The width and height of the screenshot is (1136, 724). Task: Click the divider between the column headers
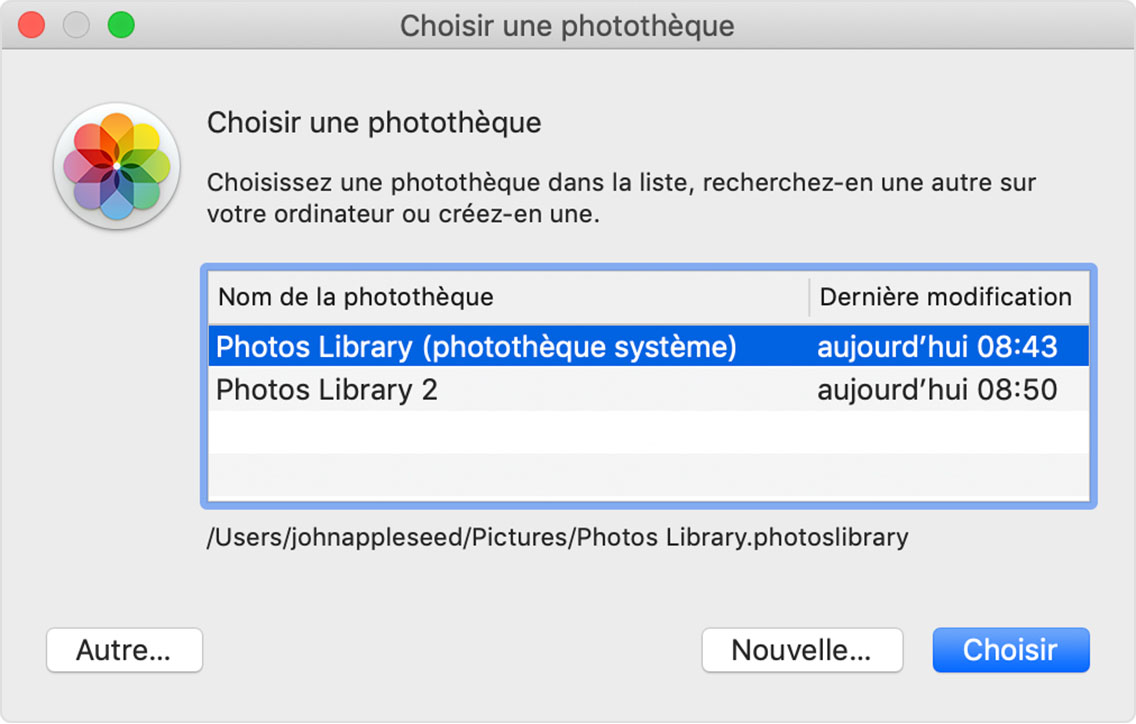[x=809, y=297]
